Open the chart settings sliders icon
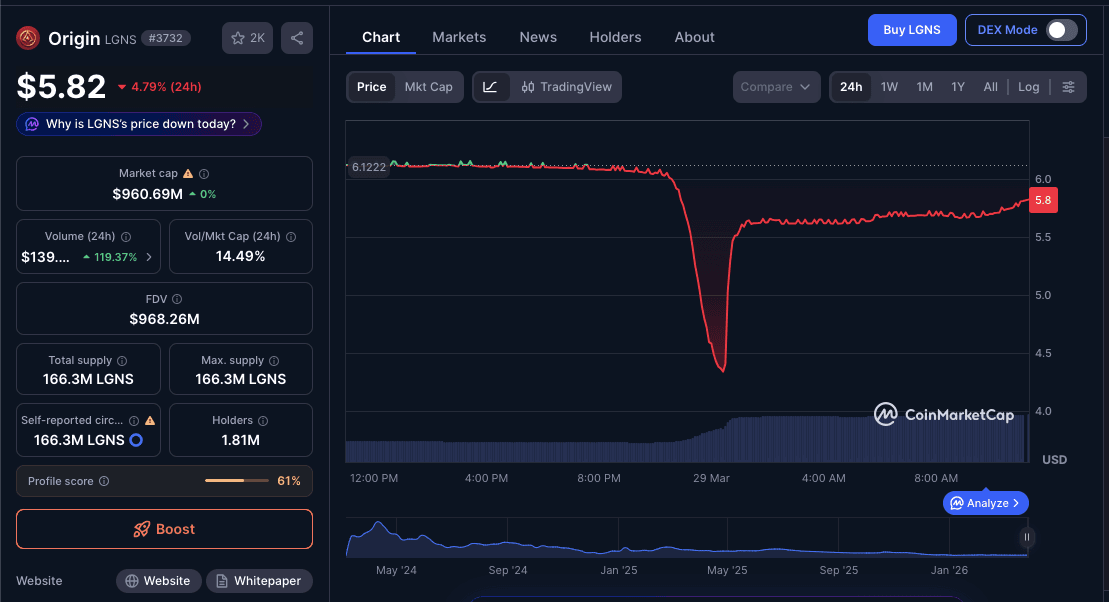Screen dimensions: 1109x602 (1069, 87)
